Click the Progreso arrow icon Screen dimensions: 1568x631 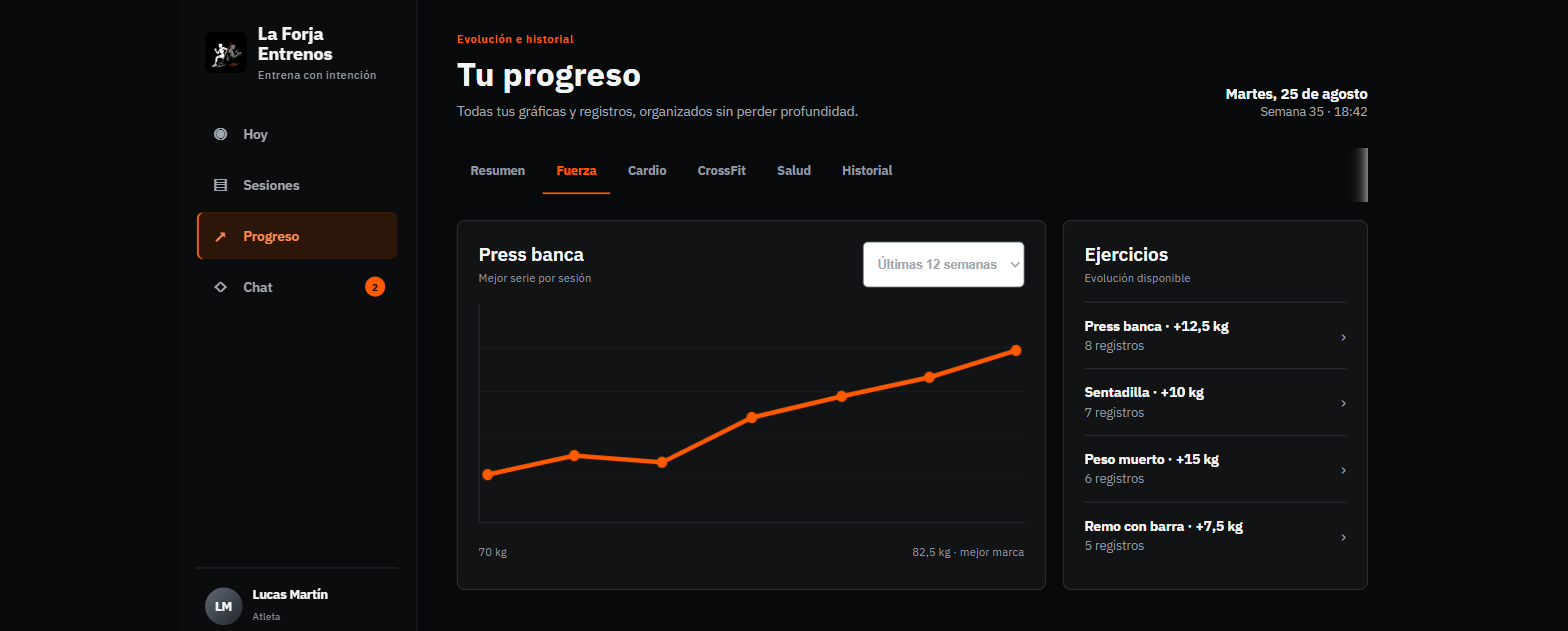(220, 237)
